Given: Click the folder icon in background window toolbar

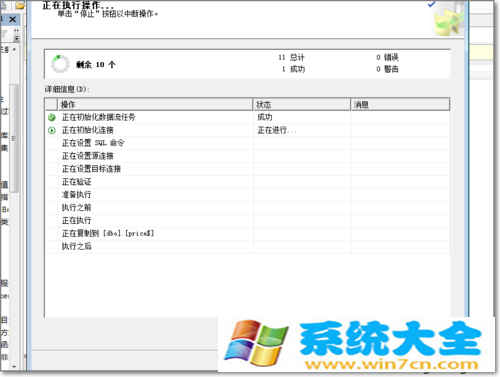Looking at the screenshot, I should [x=20, y=5].
